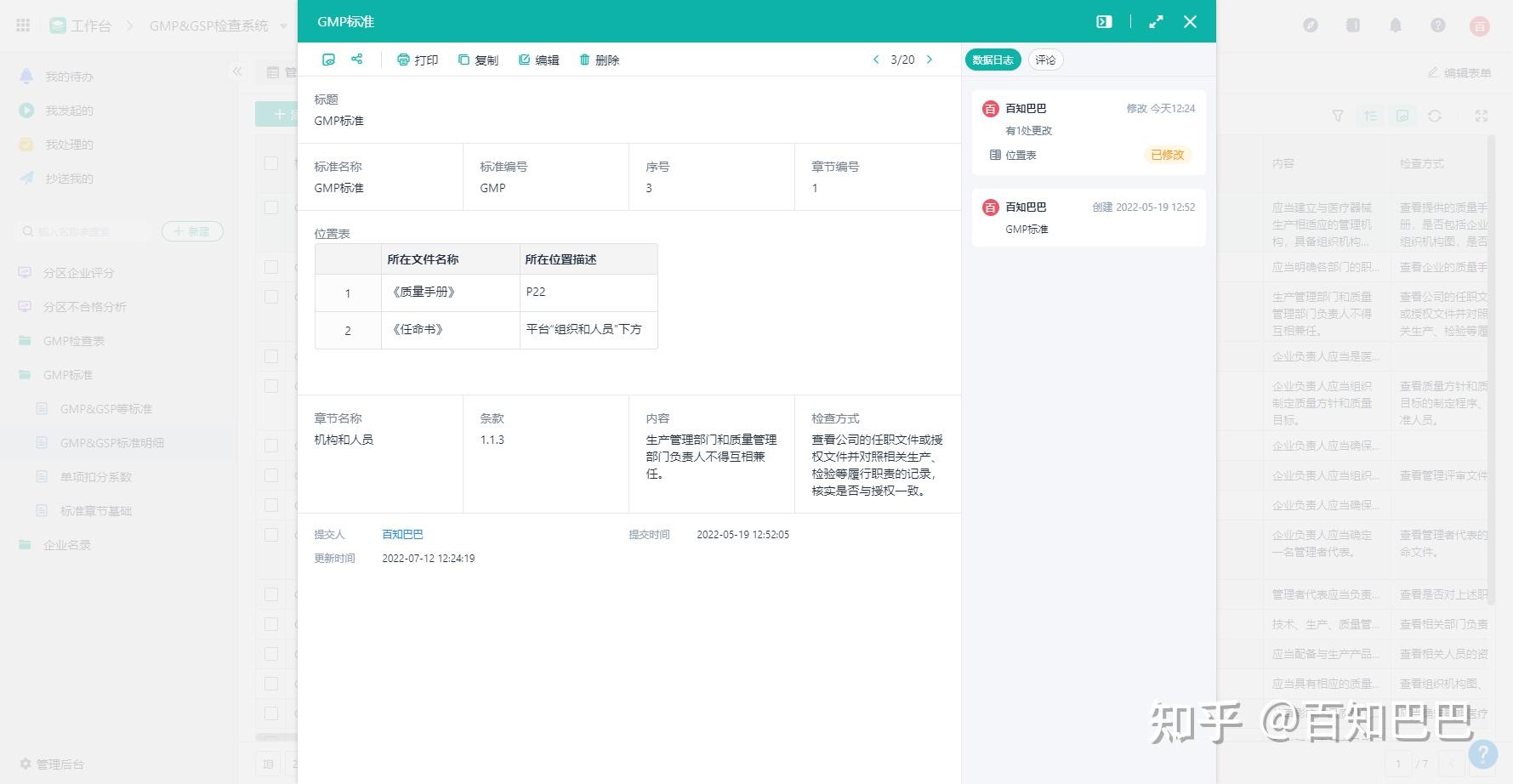The image size is (1513, 784).
Task: Open the help question-mark icon
Action: coord(1438,26)
